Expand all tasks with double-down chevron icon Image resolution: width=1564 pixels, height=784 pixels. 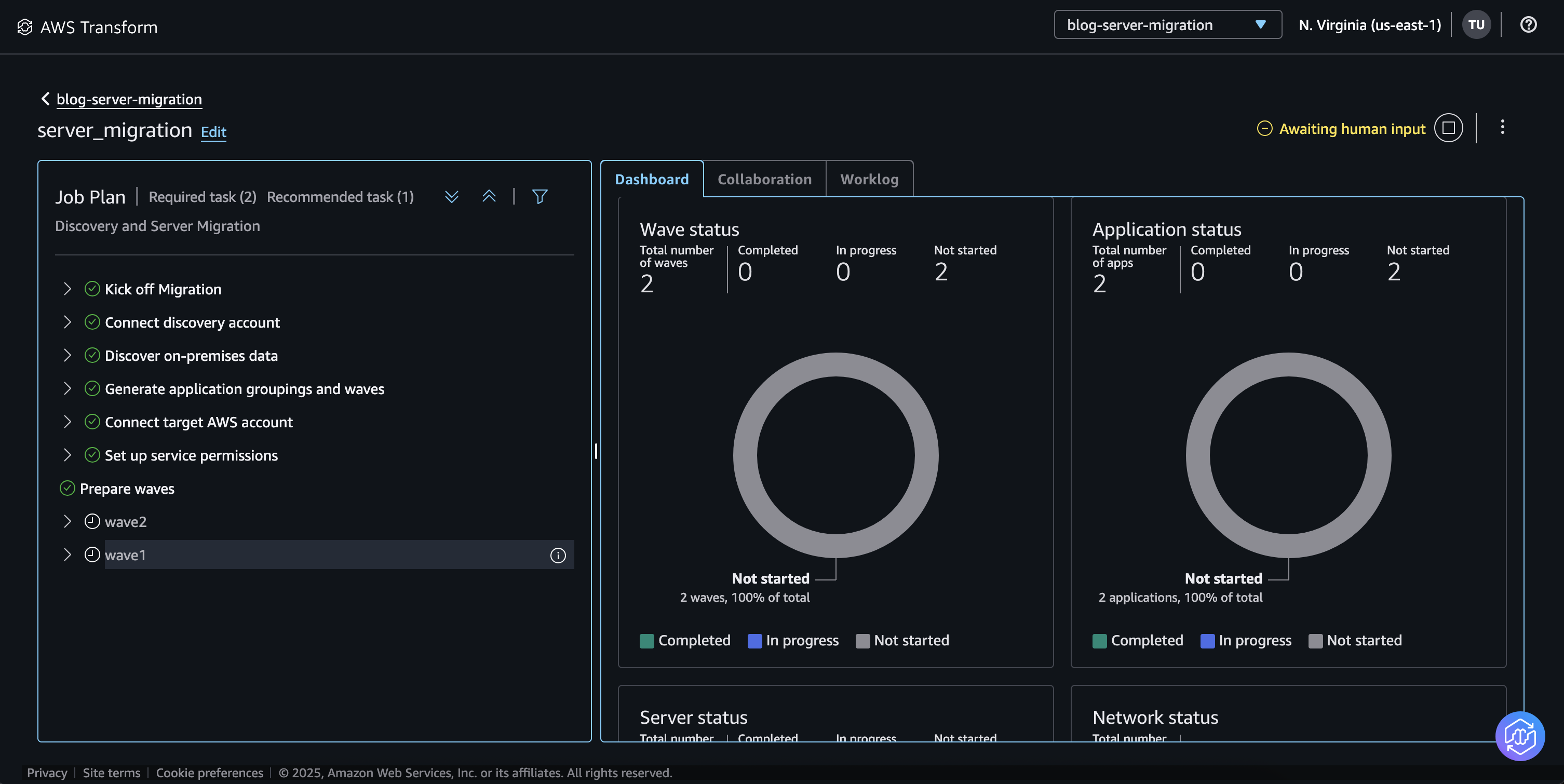point(451,196)
